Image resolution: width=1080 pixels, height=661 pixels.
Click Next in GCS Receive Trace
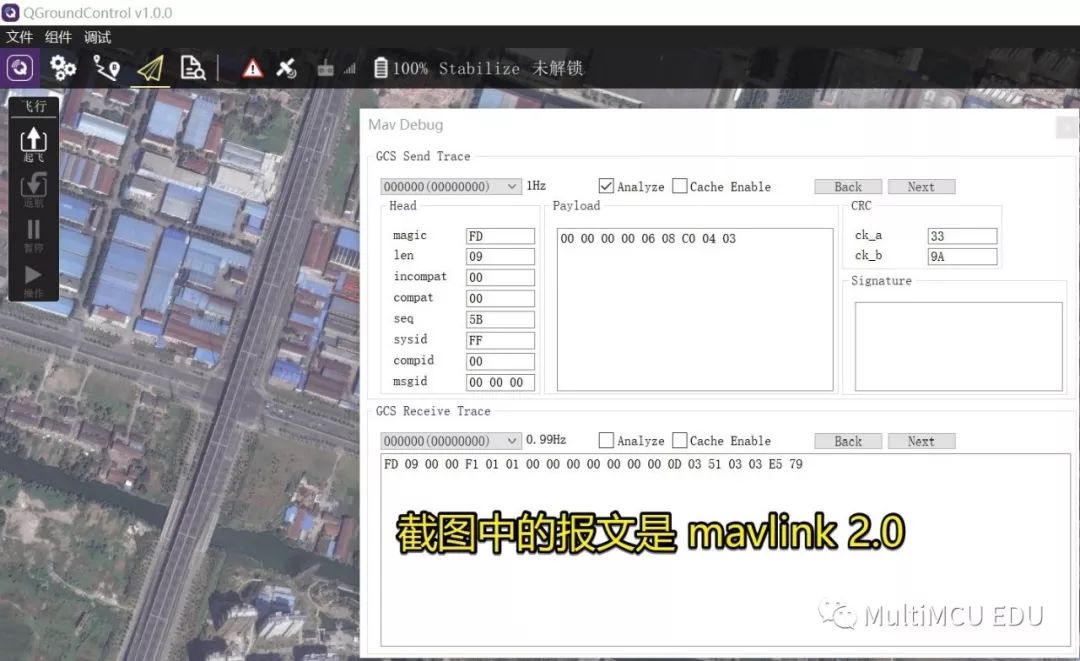(x=921, y=441)
